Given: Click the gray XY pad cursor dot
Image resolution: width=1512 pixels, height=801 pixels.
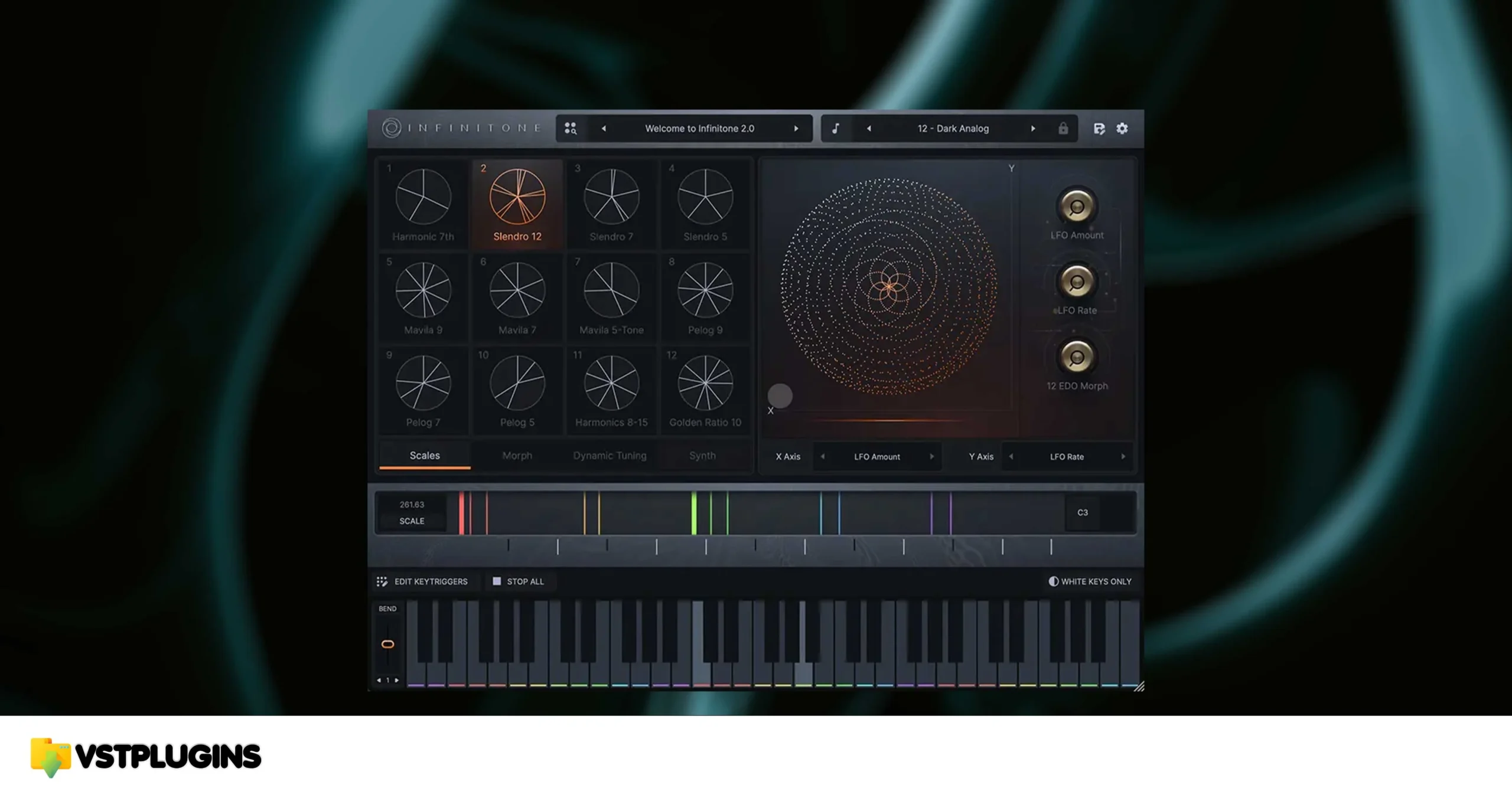Looking at the screenshot, I should pos(780,396).
